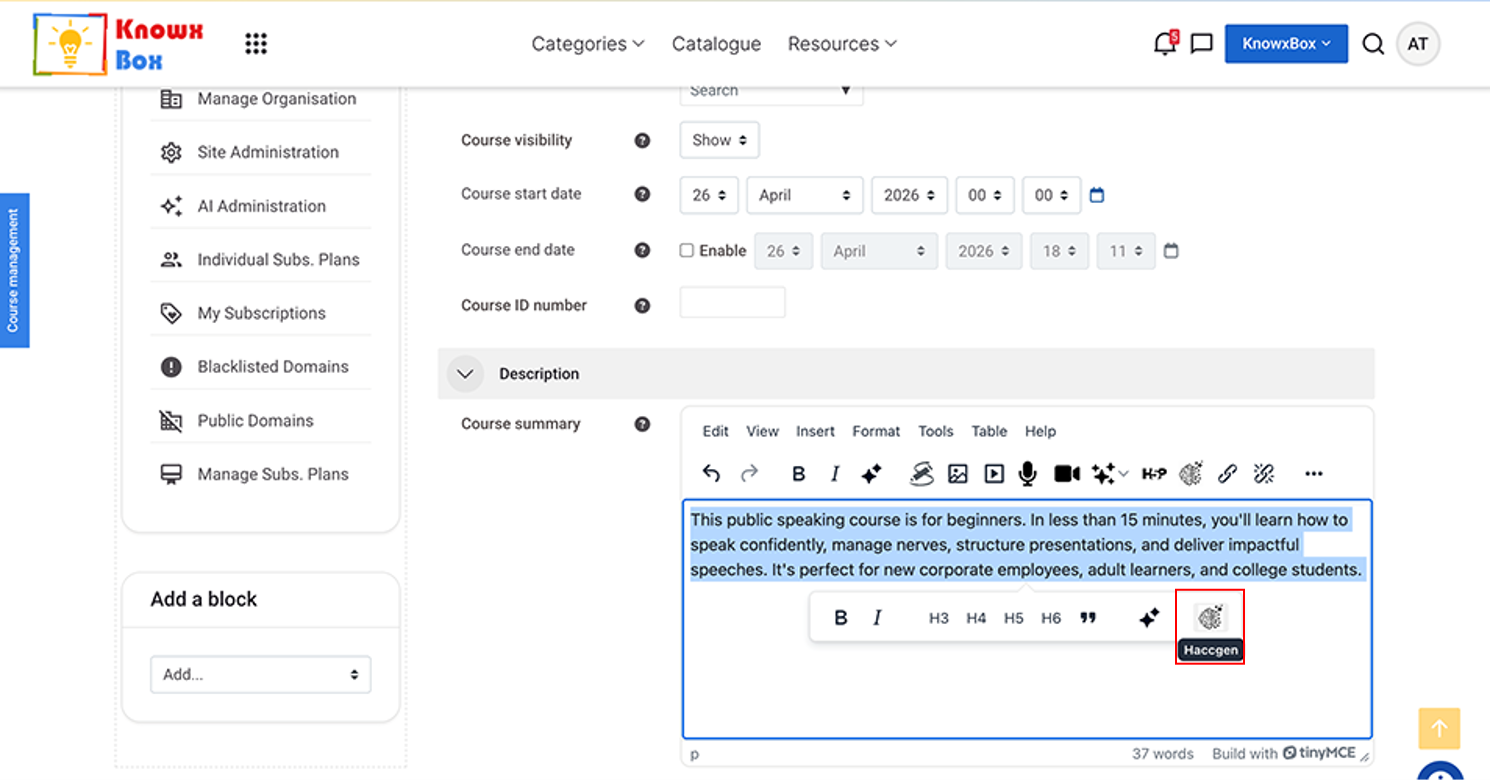Click the help icon beside Course start date

point(642,194)
